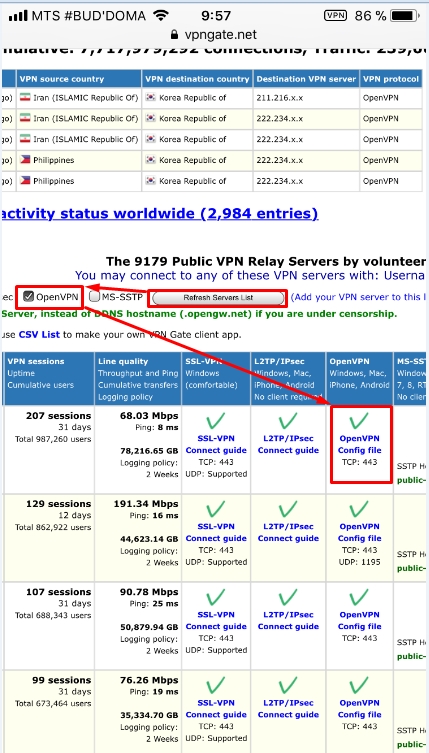Click green checkmark in L2TP/IPsec column, 207 sessions row
429x753 pixels.
point(288,421)
